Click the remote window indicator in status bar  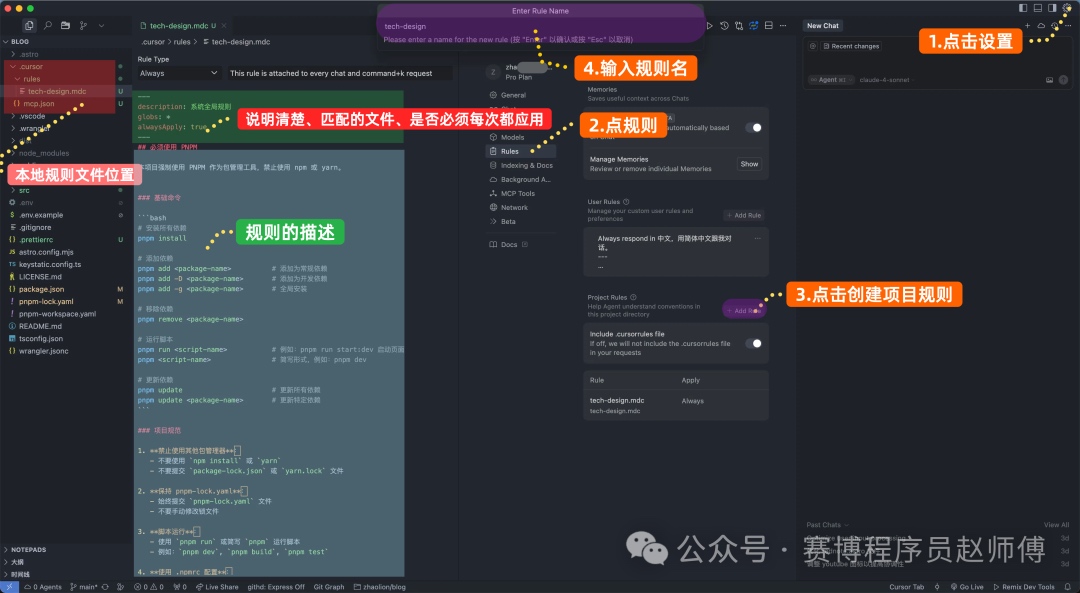(x=9, y=587)
